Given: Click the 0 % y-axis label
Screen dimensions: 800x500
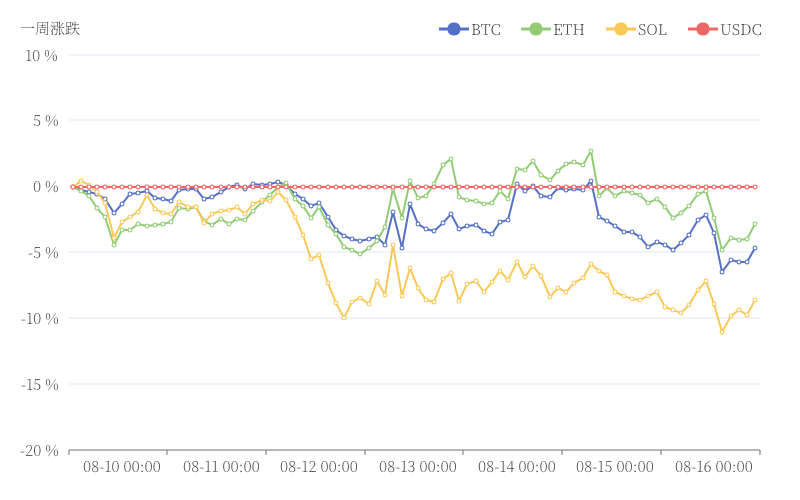Looking at the screenshot, I should pos(45,187).
